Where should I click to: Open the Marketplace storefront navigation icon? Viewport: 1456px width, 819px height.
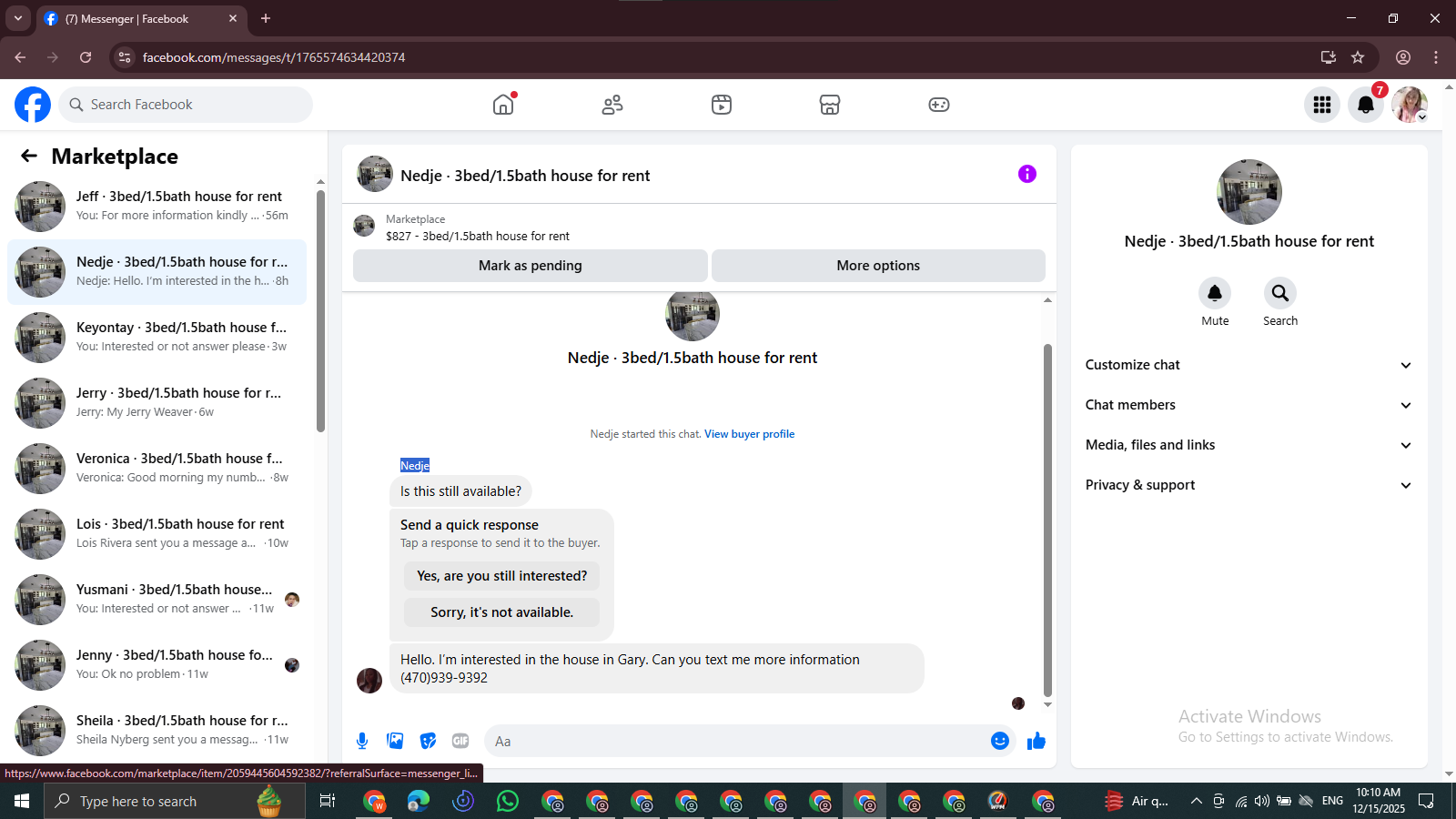830,105
